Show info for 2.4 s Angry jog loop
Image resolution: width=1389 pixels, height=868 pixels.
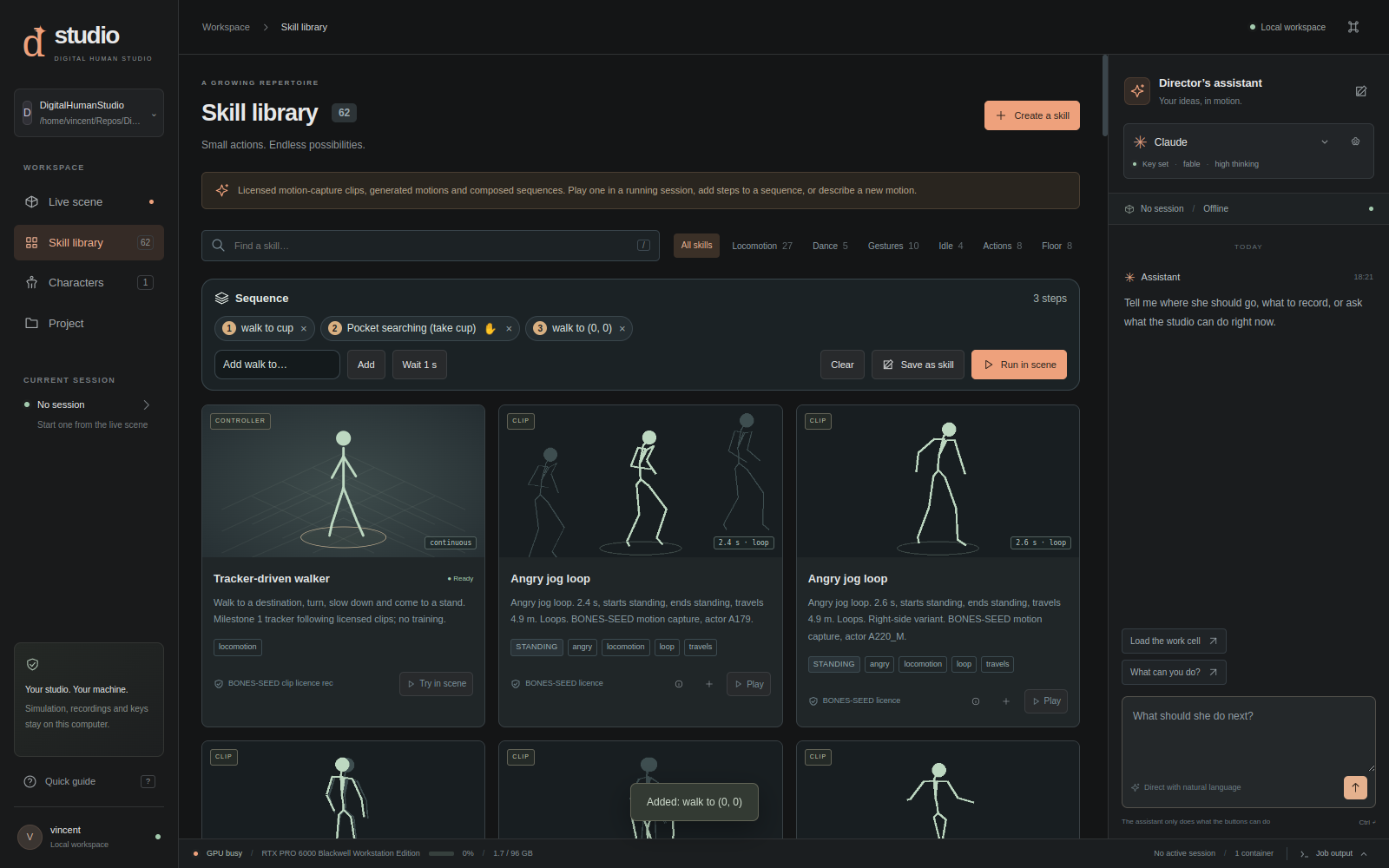(679, 684)
